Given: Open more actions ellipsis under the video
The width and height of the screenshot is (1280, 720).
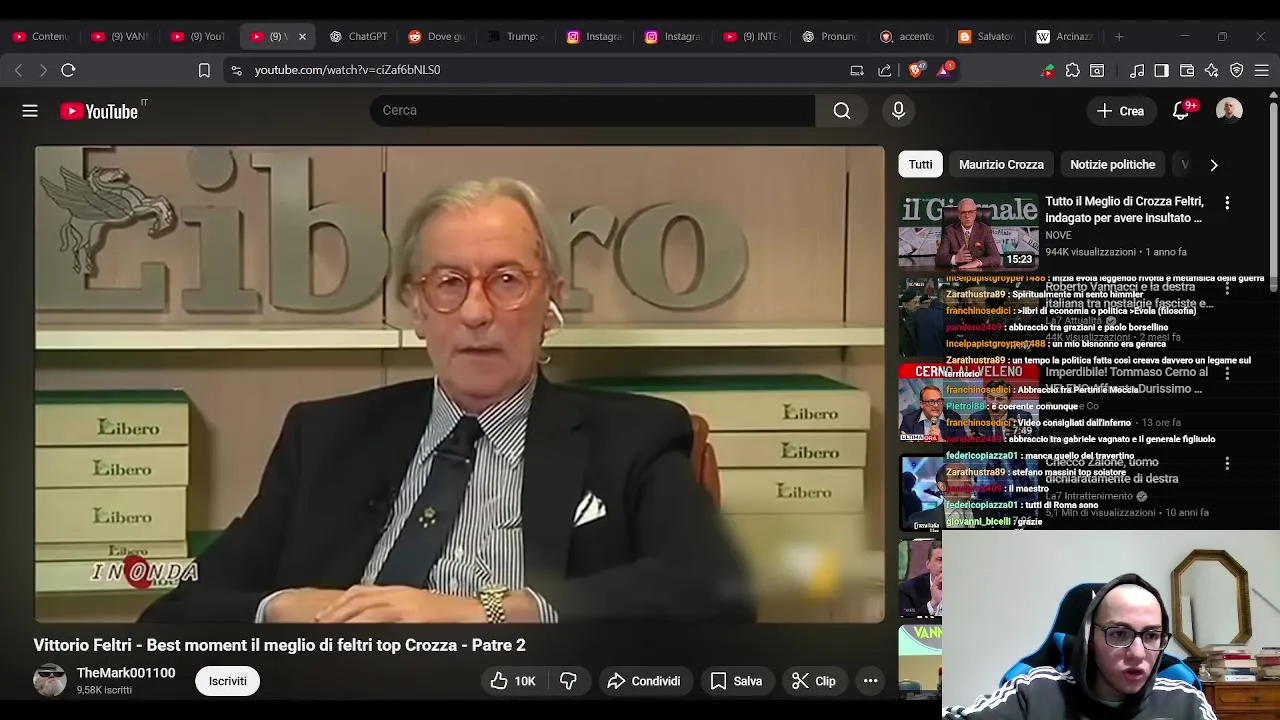Looking at the screenshot, I should point(870,681).
